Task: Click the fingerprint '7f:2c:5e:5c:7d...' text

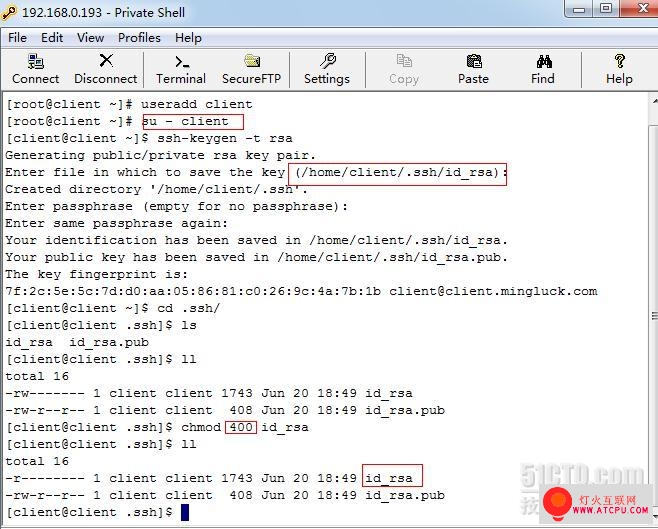Action: click(193, 291)
